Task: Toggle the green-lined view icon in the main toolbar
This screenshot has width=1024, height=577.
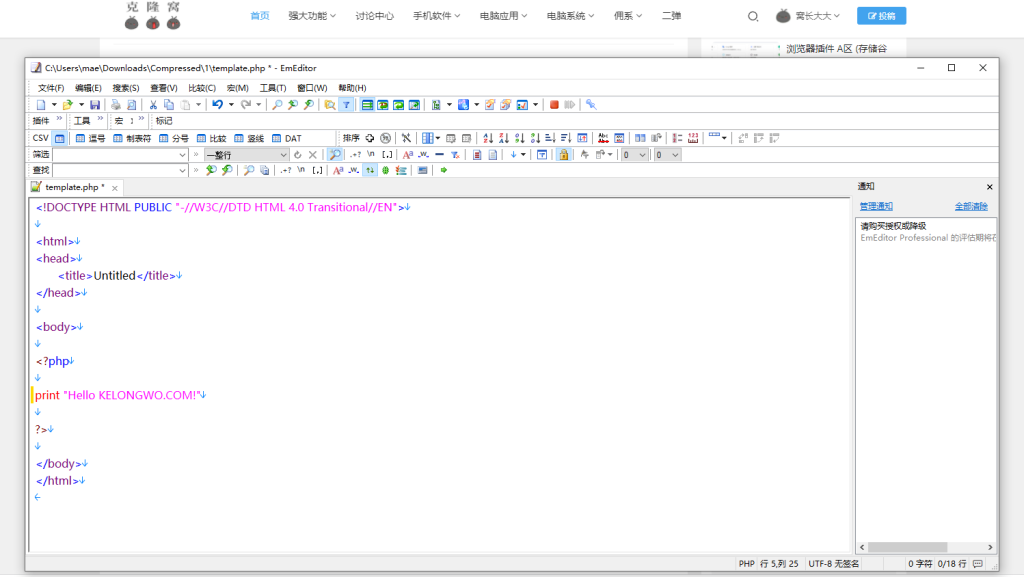Action: click(x=367, y=104)
